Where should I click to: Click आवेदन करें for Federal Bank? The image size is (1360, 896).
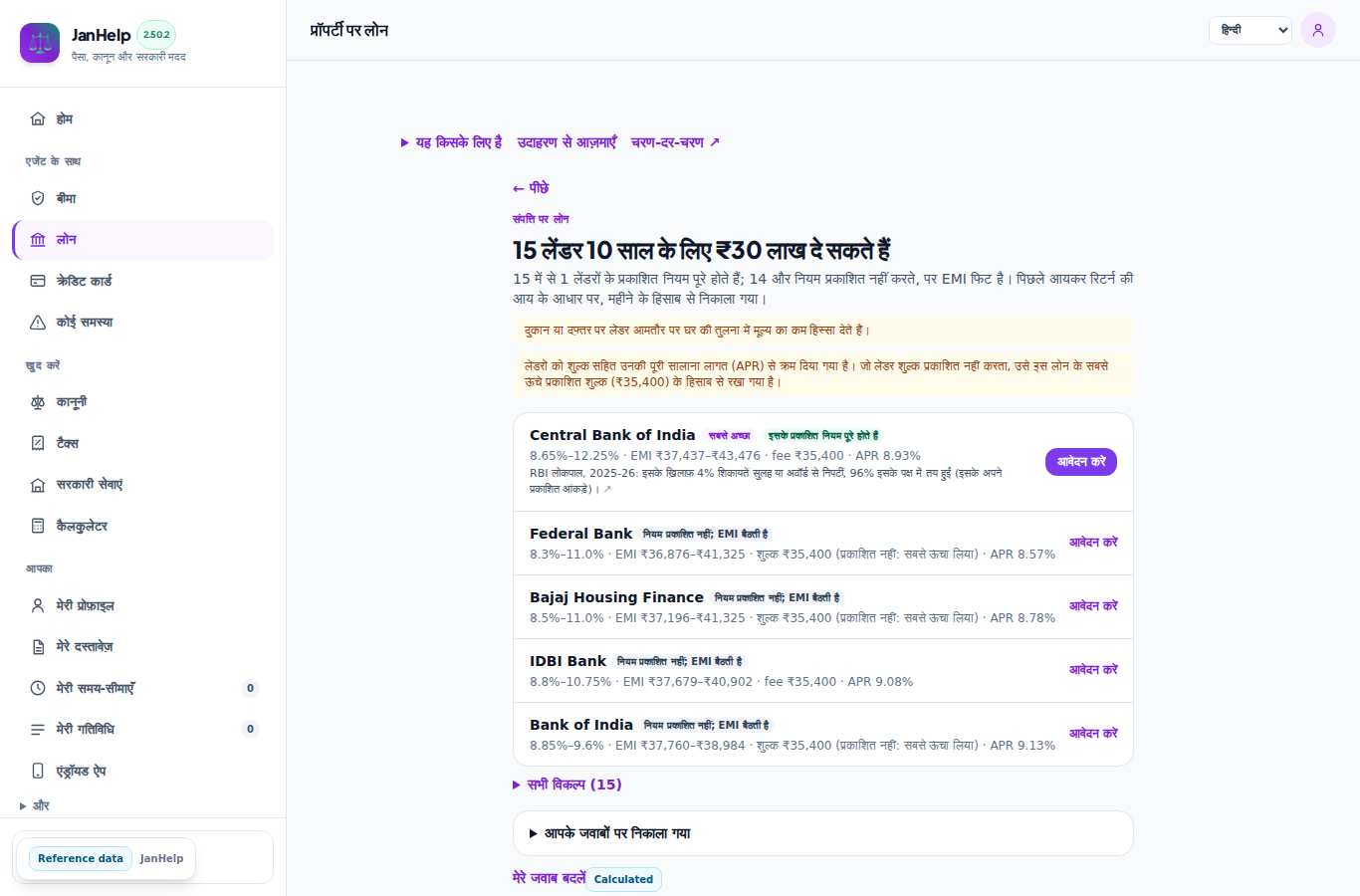pos(1093,543)
